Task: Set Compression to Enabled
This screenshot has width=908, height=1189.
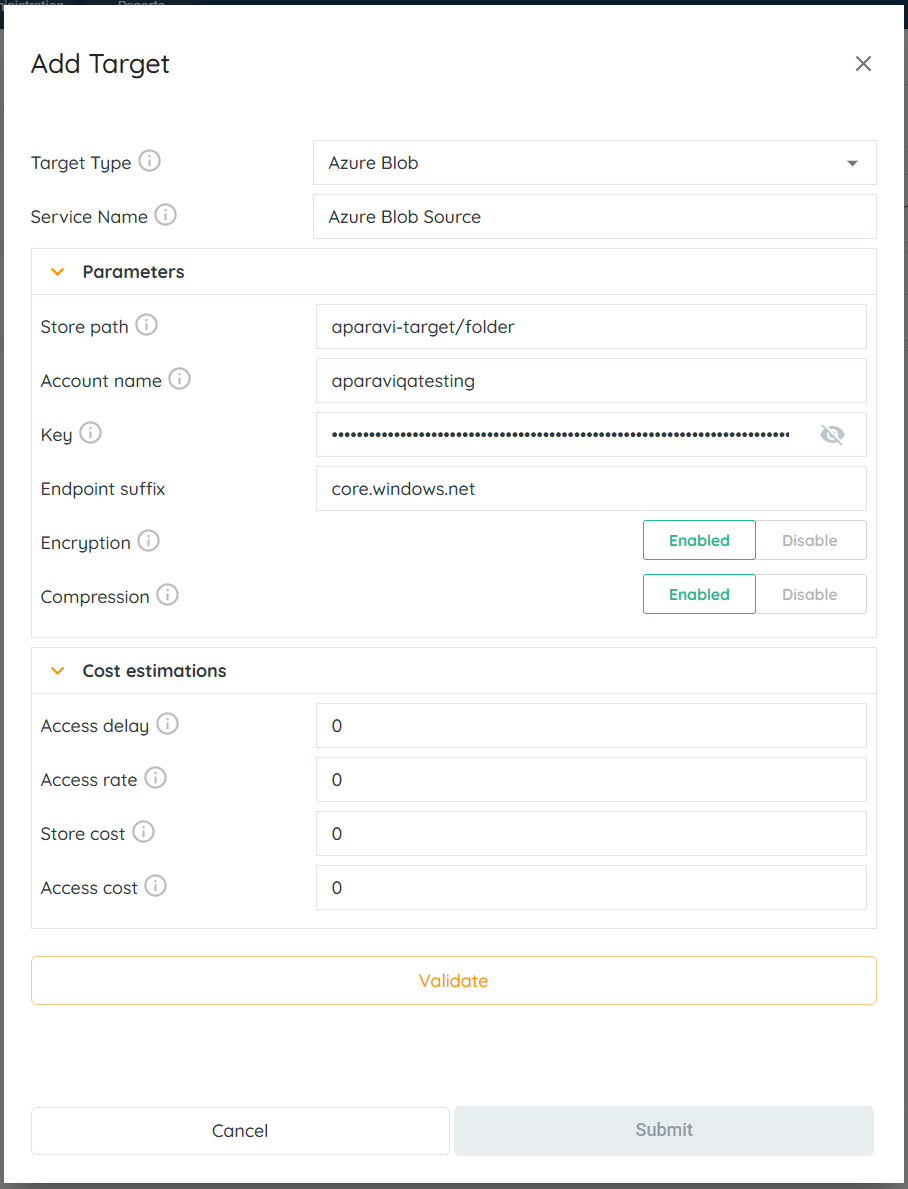Action: (x=699, y=594)
